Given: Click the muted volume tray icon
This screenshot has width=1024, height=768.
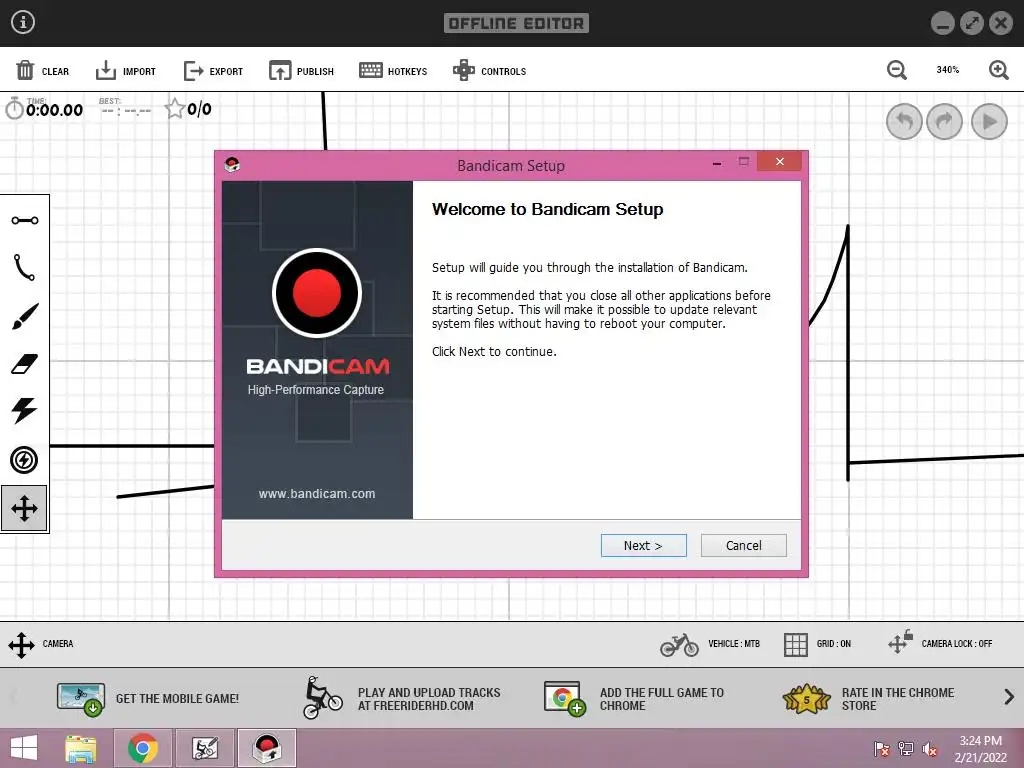Looking at the screenshot, I should (x=930, y=749).
